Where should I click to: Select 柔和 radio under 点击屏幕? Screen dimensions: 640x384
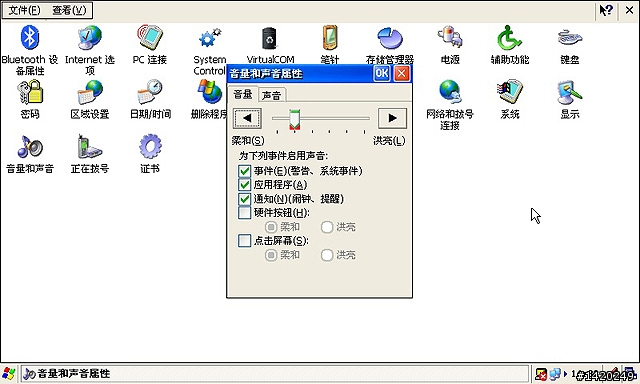click(x=271, y=255)
